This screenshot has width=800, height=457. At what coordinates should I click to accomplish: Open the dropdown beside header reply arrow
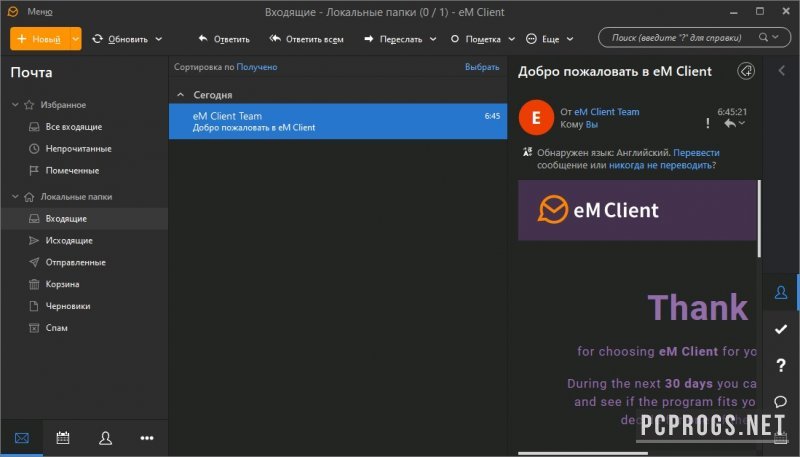pyautogui.click(x=742, y=123)
